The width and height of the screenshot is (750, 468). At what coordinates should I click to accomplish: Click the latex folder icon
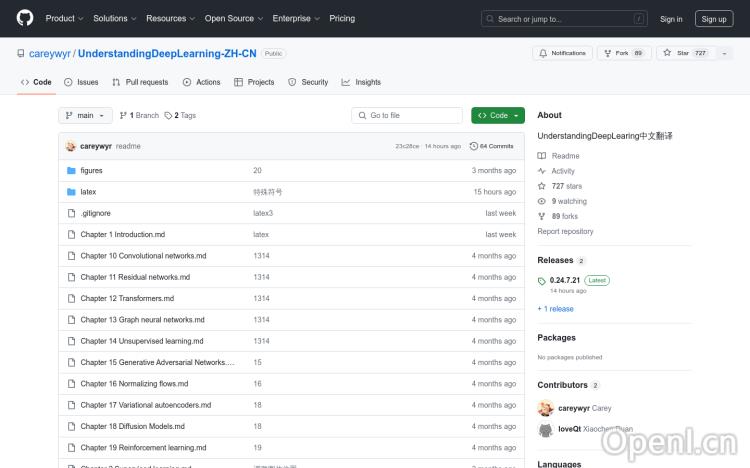click(71, 192)
